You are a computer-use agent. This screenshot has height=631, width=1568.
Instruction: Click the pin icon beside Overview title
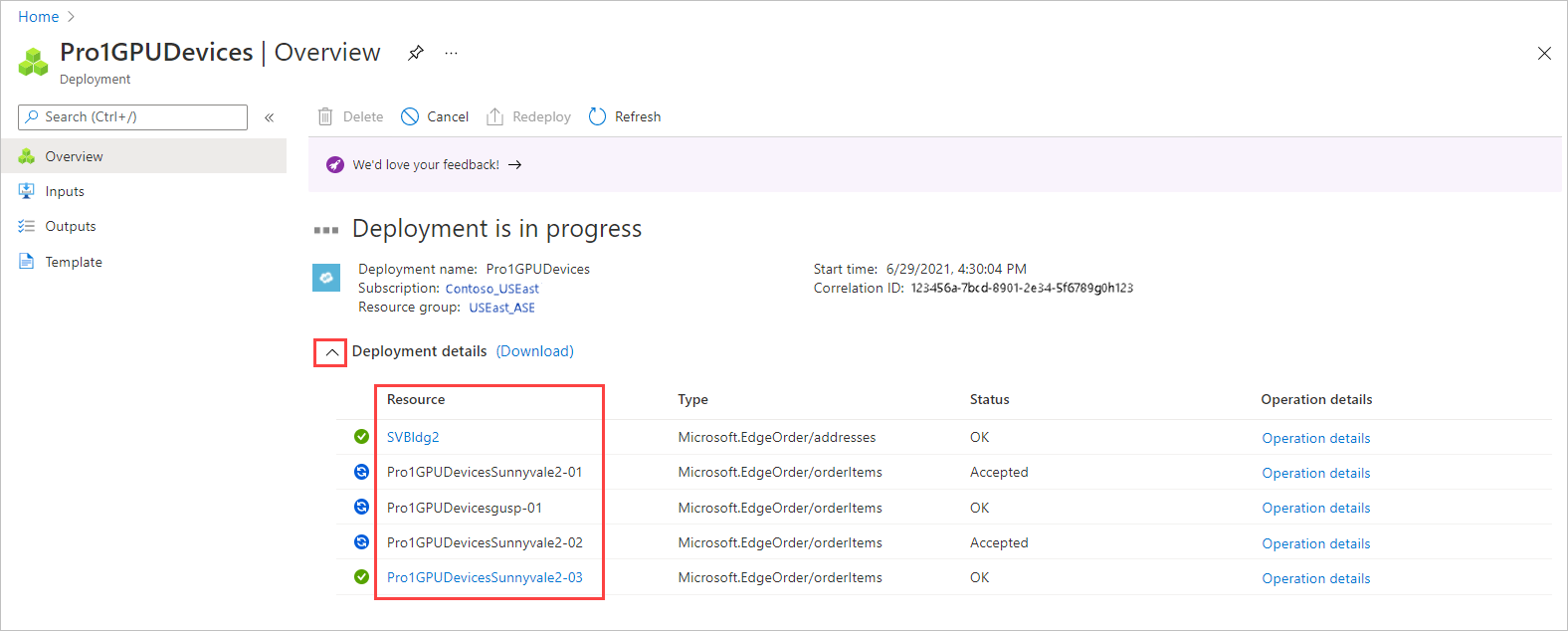pos(416,53)
